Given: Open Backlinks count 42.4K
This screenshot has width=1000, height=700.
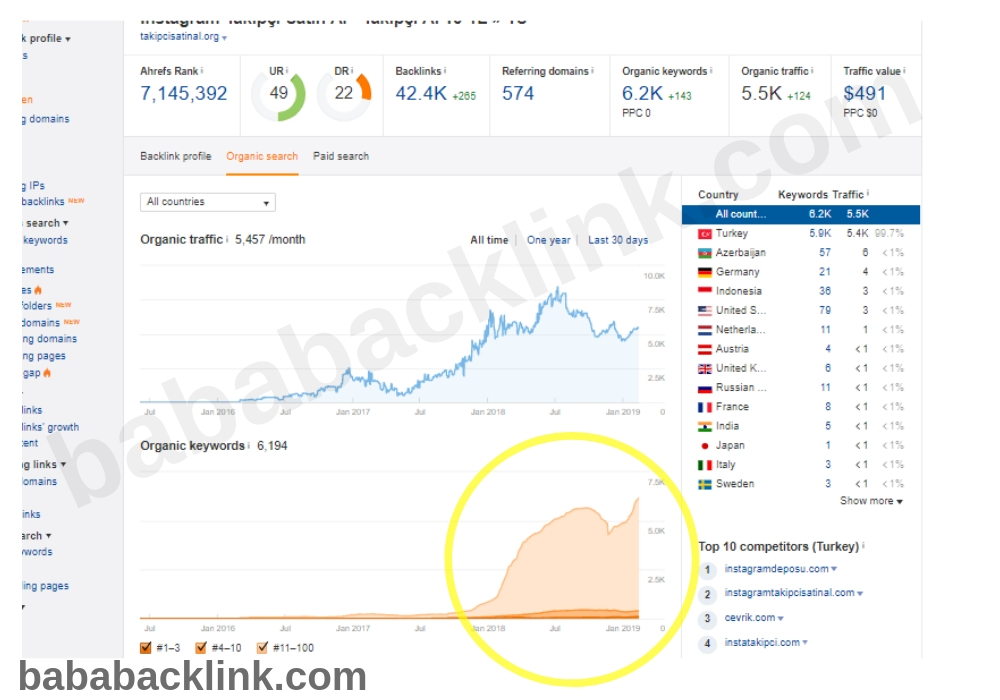Looking at the screenshot, I should click(x=421, y=94).
